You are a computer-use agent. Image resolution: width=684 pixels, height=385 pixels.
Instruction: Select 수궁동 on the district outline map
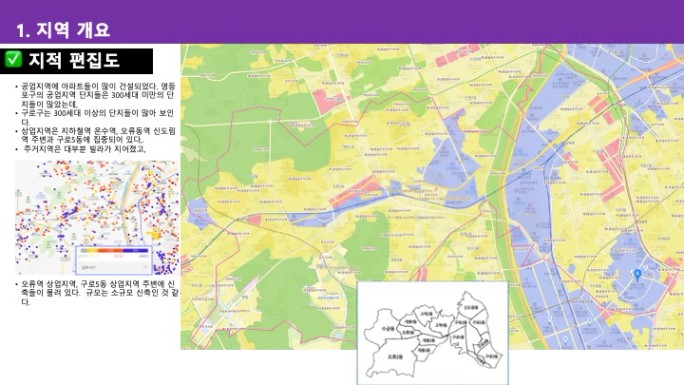(387, 328)
